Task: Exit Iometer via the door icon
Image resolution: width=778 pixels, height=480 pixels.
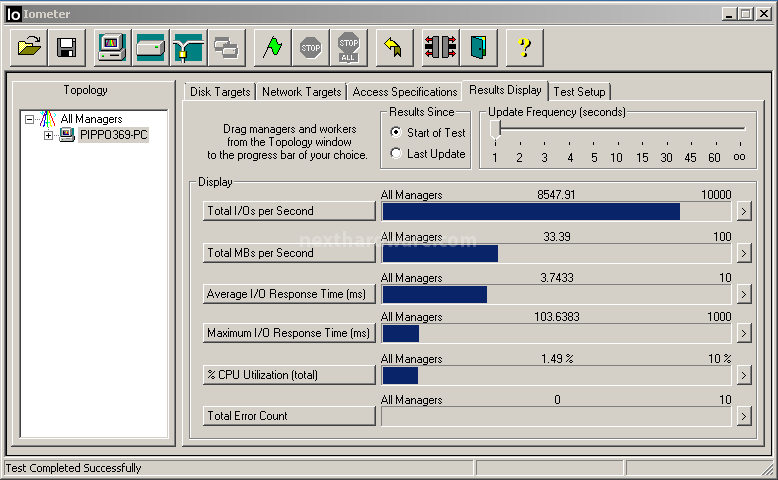Action: click(x=478, y=48)
